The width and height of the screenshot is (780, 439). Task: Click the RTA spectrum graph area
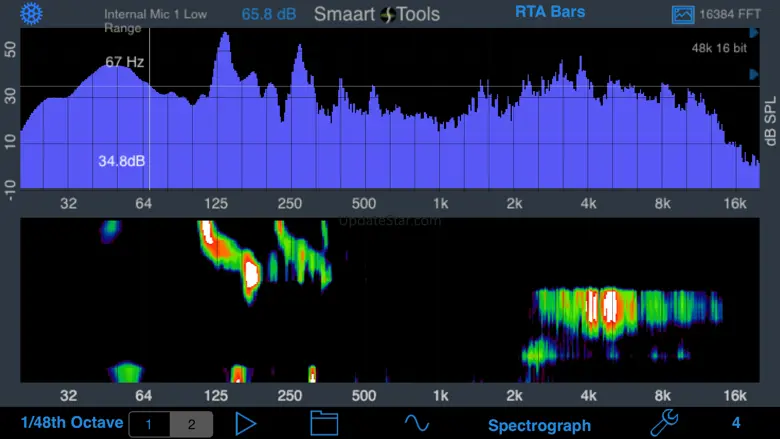[390, 108]
